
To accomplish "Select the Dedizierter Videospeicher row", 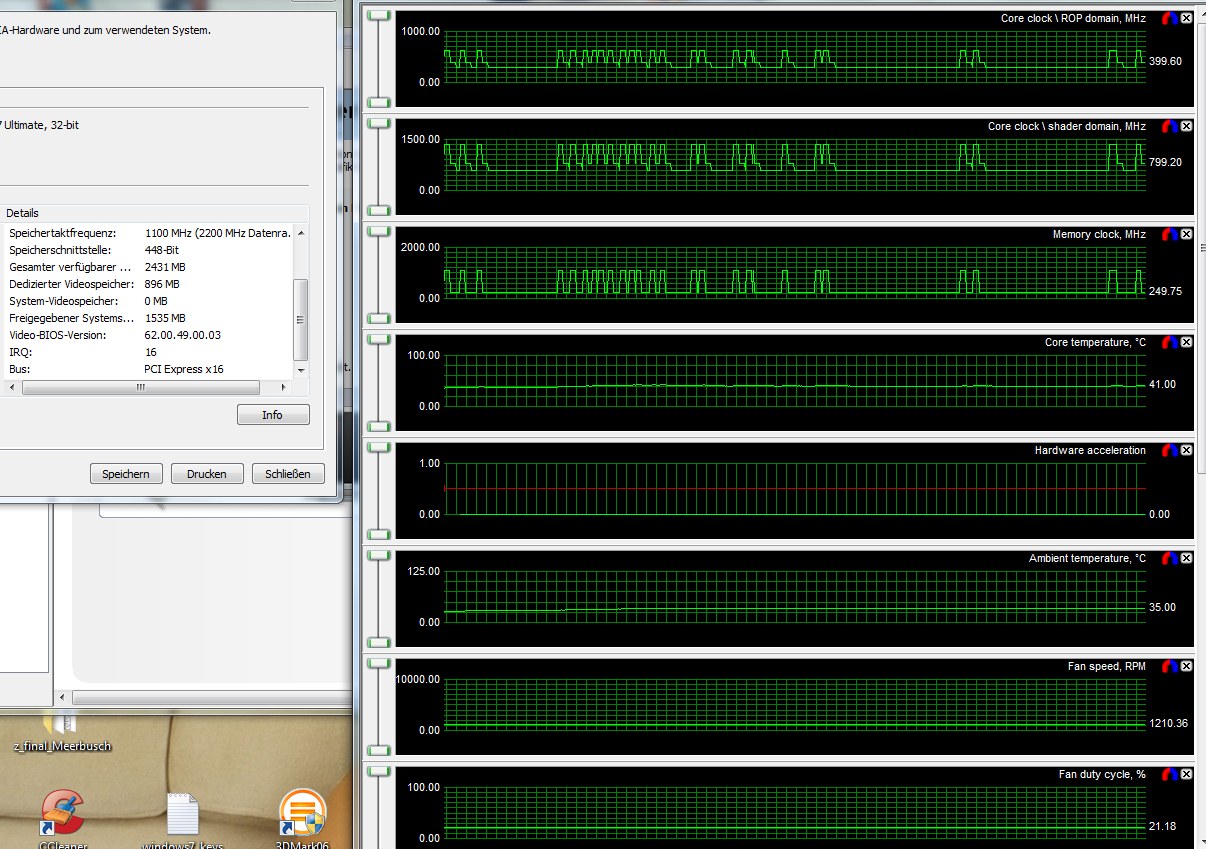I will [147, 284].
